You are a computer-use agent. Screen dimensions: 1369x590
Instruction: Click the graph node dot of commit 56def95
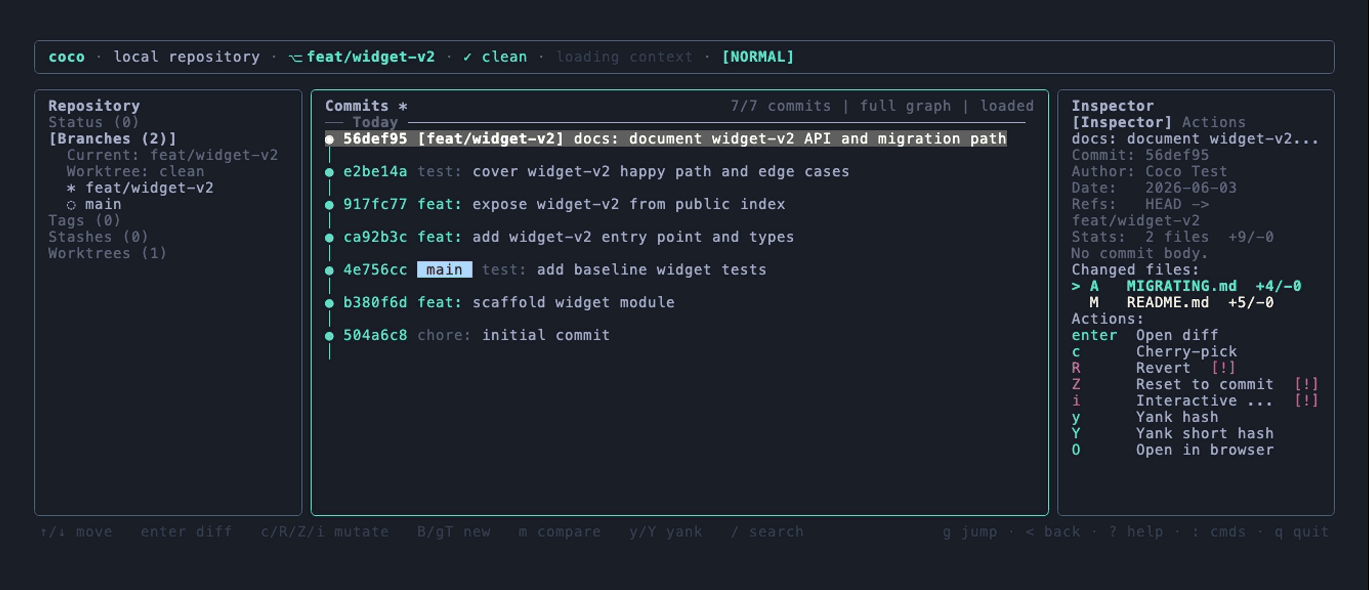click(x=330, y=140)
